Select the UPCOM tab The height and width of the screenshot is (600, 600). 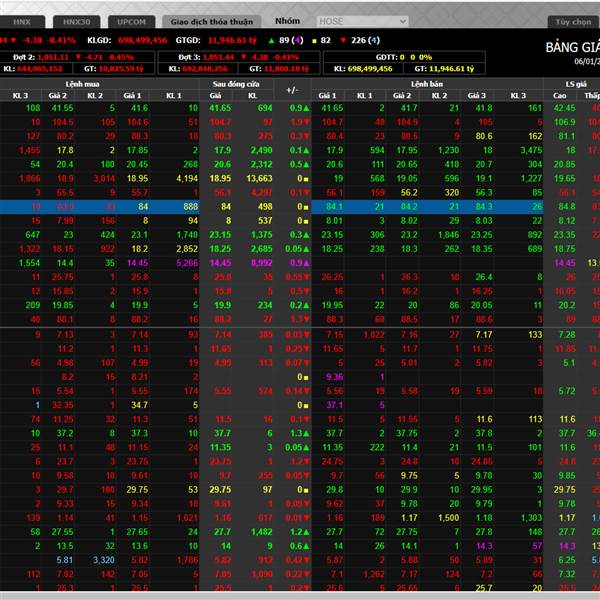(132, 22)
